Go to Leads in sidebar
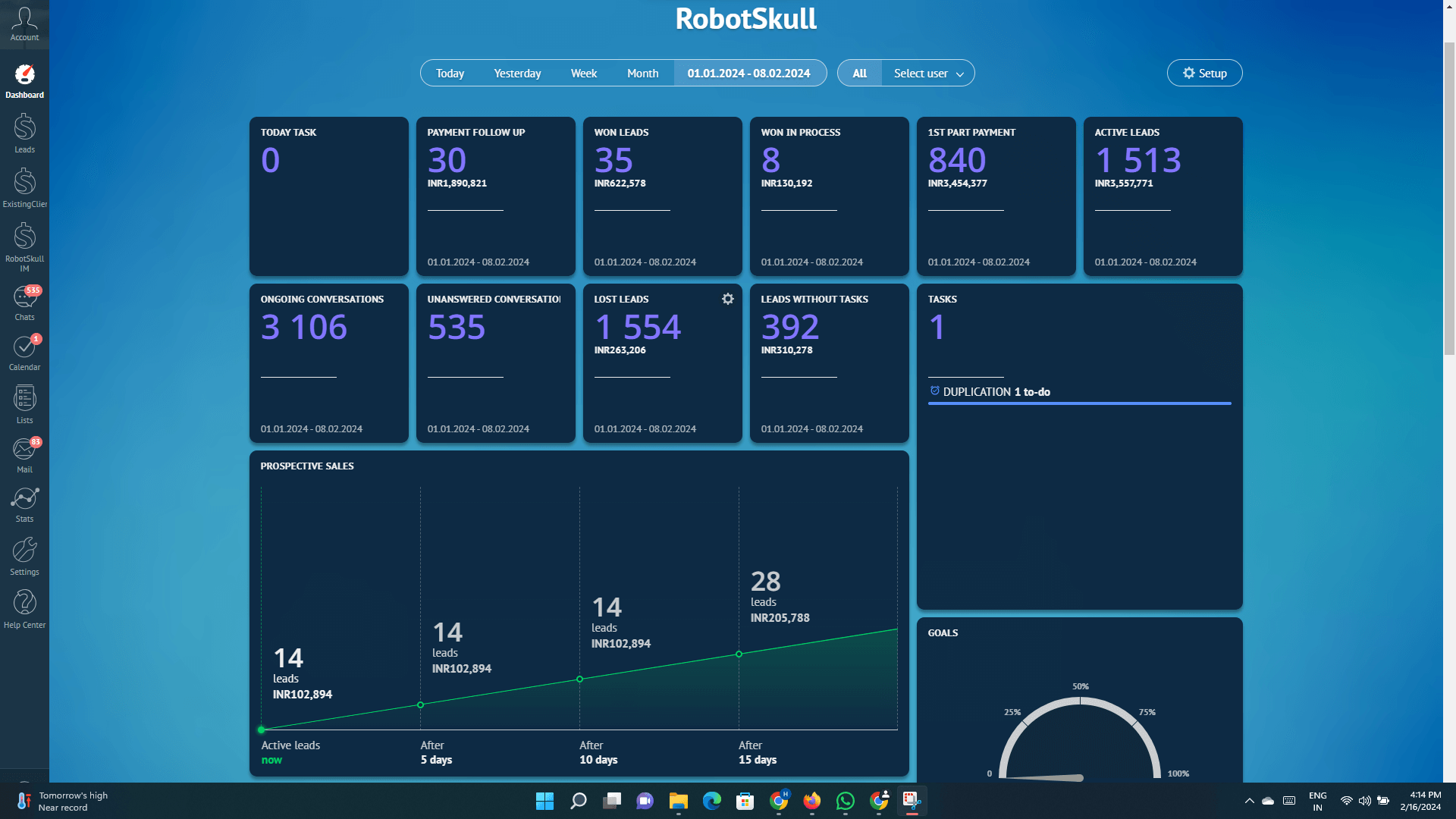Viewport: 1456px width, 819px height. coord(24,133)
